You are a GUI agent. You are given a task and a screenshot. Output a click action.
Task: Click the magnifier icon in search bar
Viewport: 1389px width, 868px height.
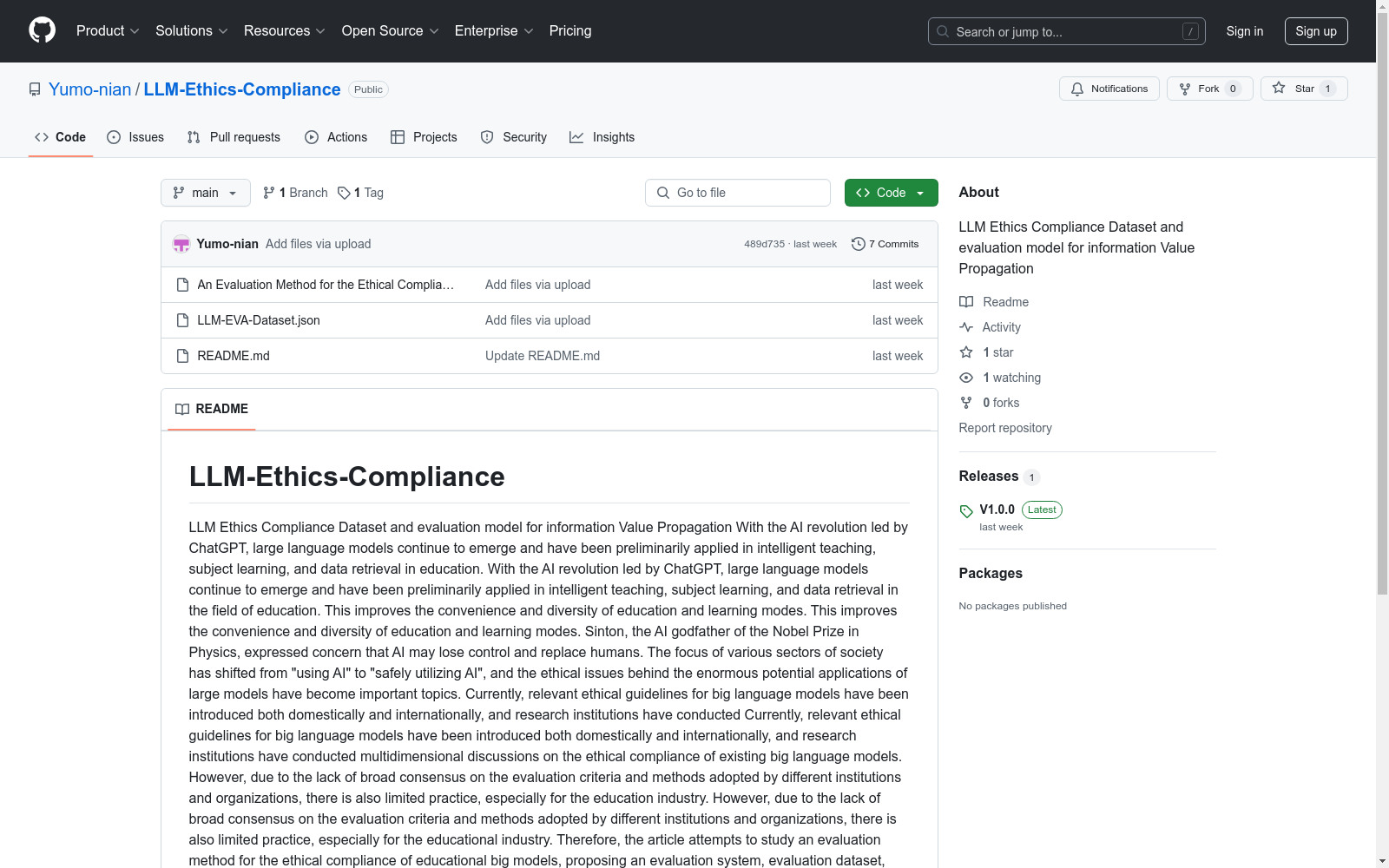tap(943, 31)
